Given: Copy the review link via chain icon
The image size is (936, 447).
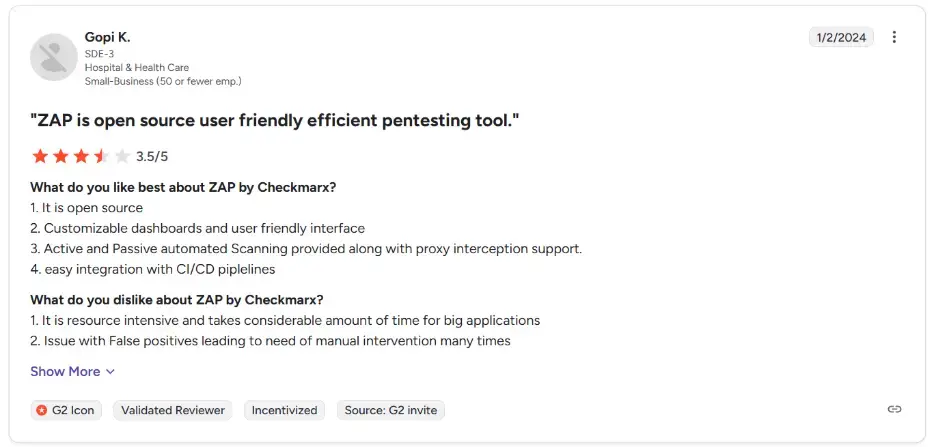Looking at the screenshot, I should click(x=895, y=409).
